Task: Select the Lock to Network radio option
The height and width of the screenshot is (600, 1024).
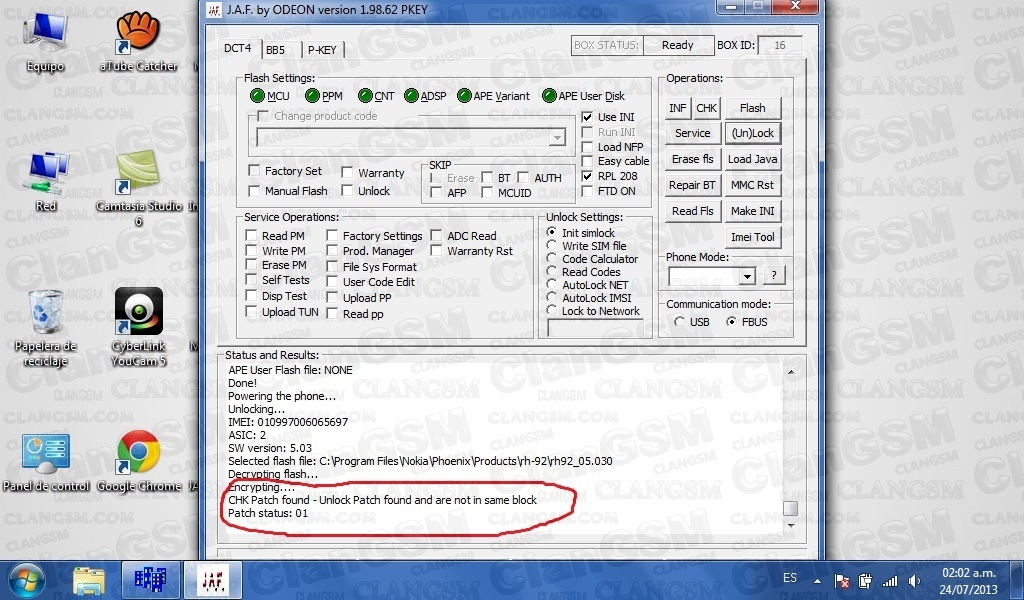Action: pyautogui.click(x=552, y=311)
